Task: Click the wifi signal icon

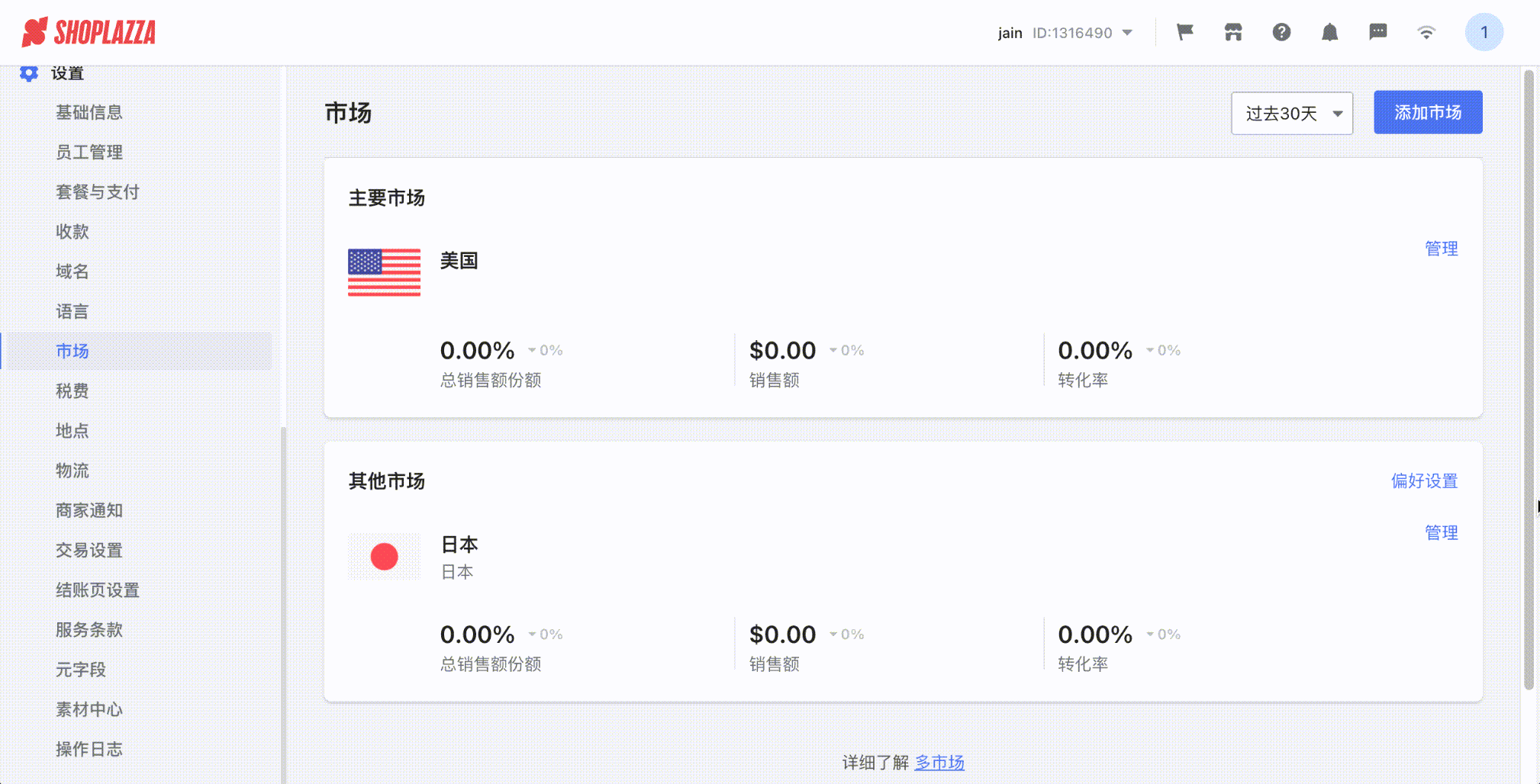Action: (1426, 32)
